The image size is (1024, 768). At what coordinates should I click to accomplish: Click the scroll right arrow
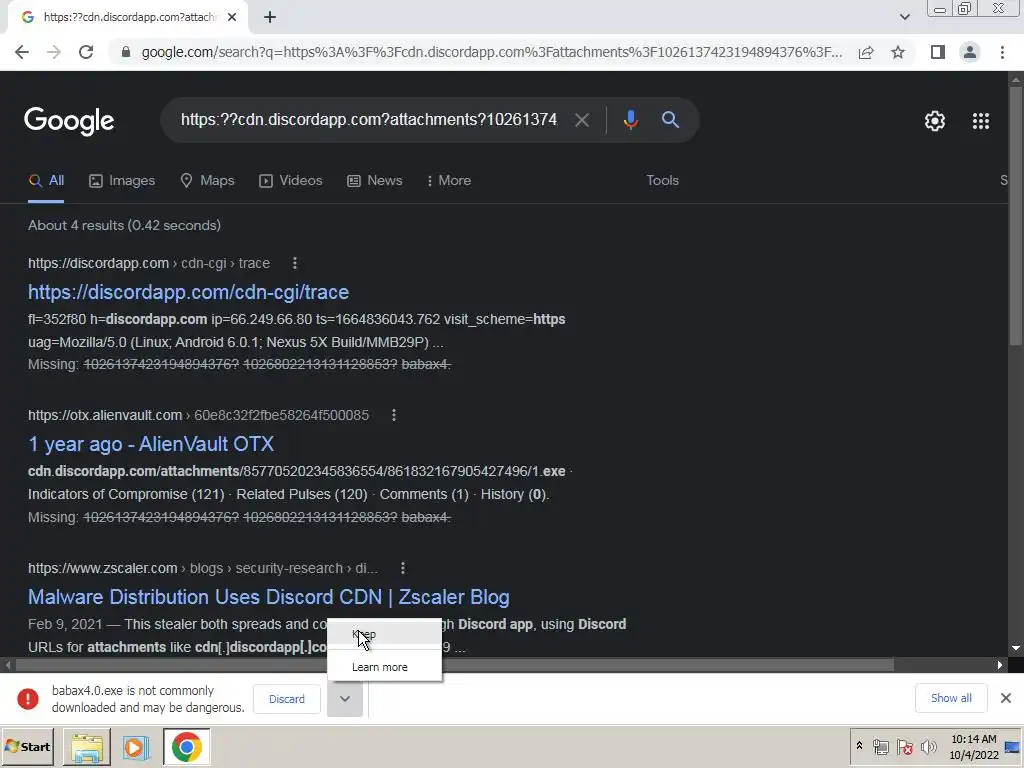tap(1000, 665)
